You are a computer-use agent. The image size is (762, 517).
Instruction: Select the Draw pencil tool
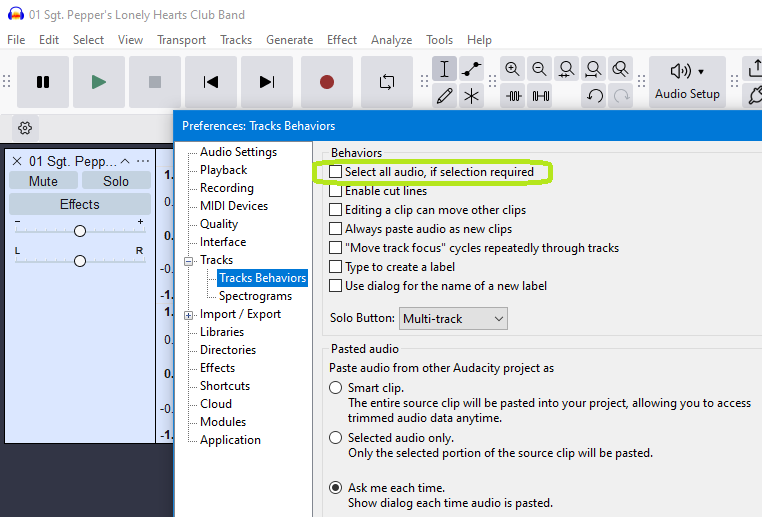point(445,96)
